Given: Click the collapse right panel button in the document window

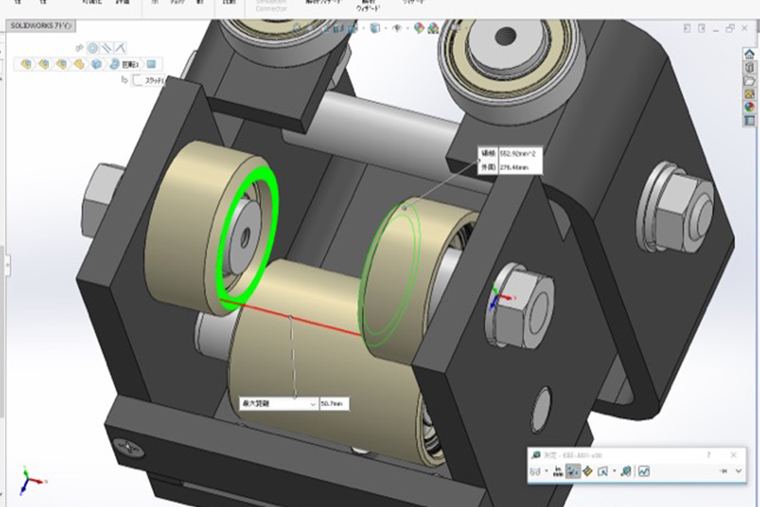Looking at the screenshot, I should 701,29.
